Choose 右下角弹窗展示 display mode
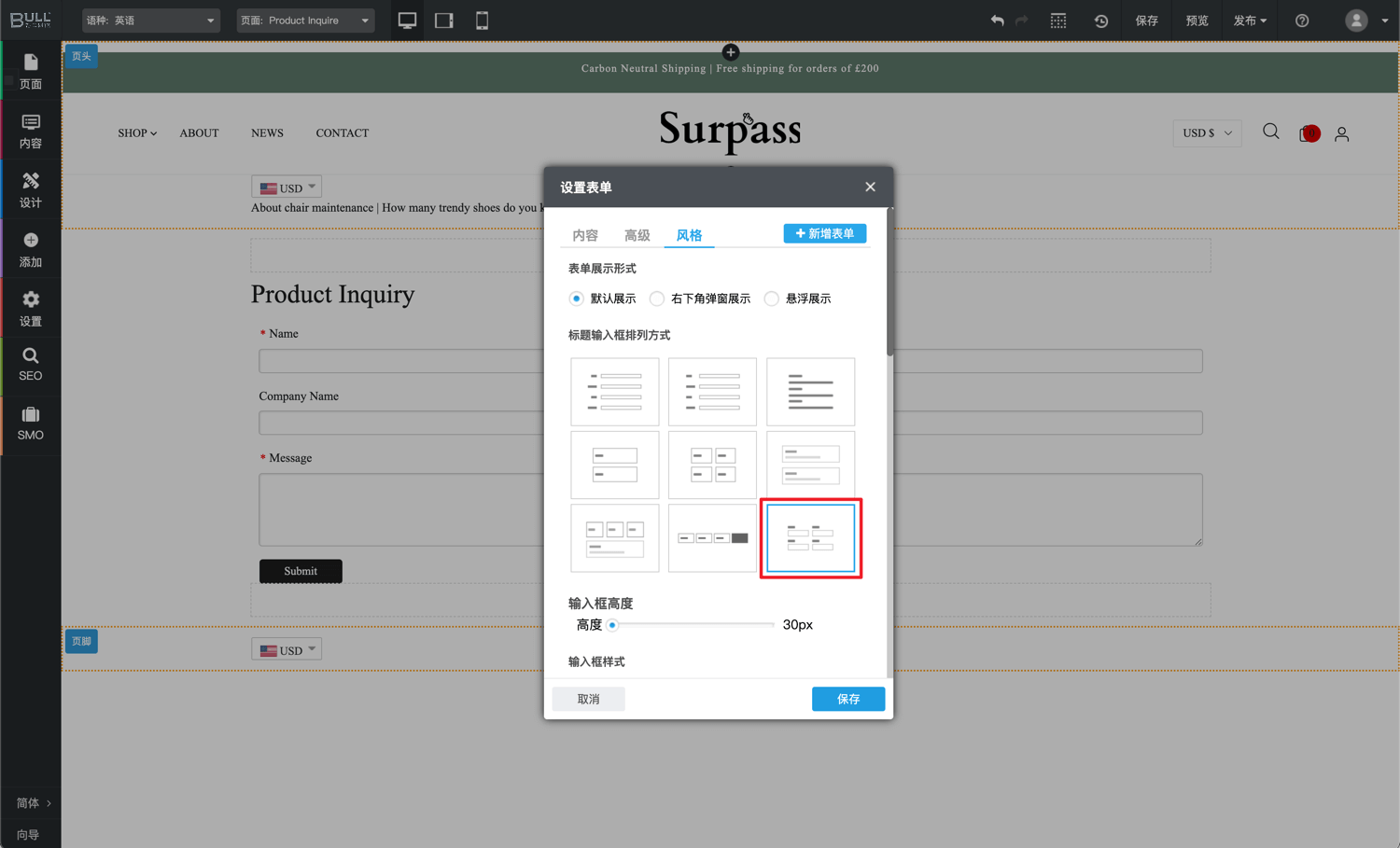1400x848 pixels. tap(658, 299)
